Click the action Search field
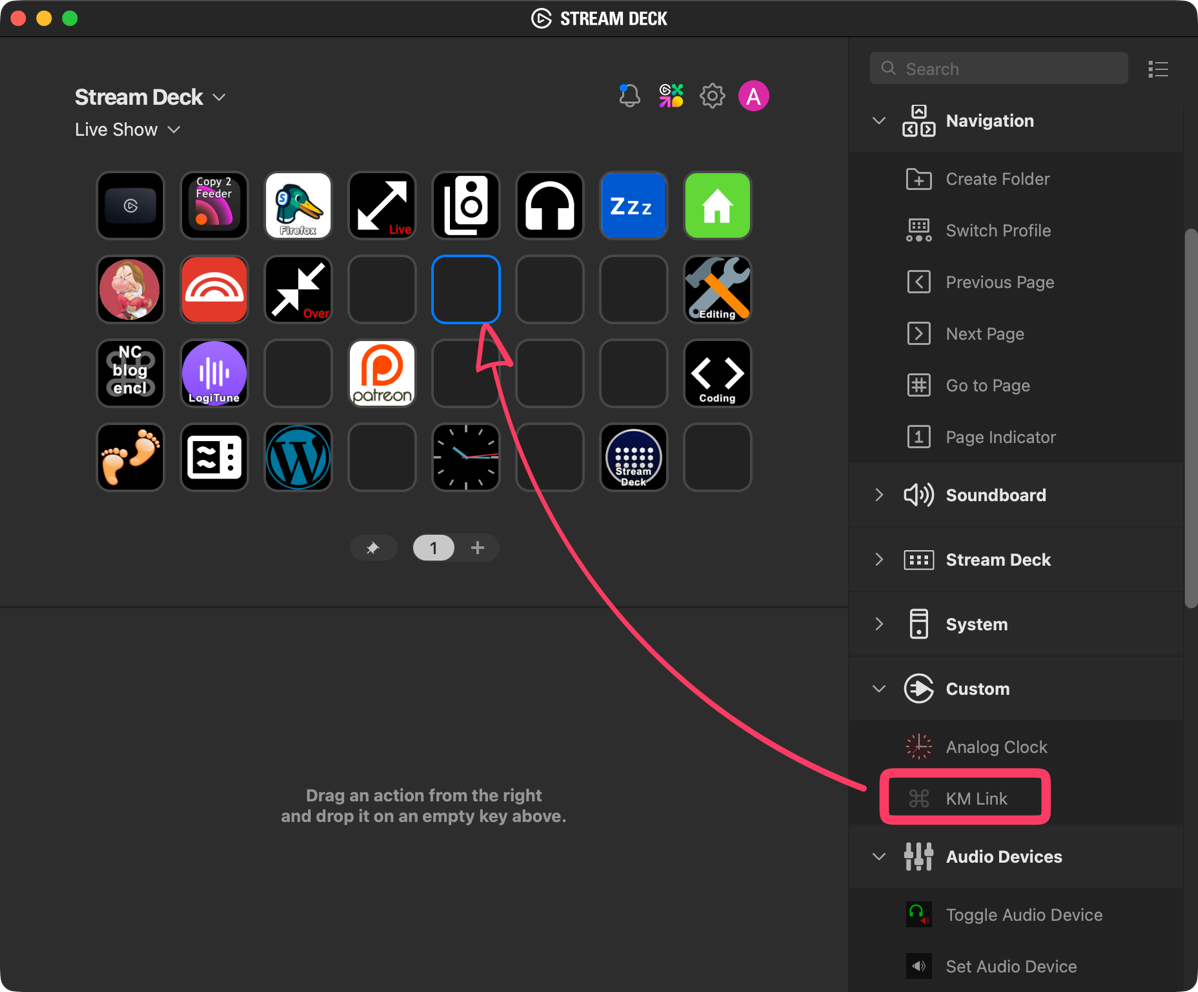This screenshot has width=1198, height=992. pos(998,68)
